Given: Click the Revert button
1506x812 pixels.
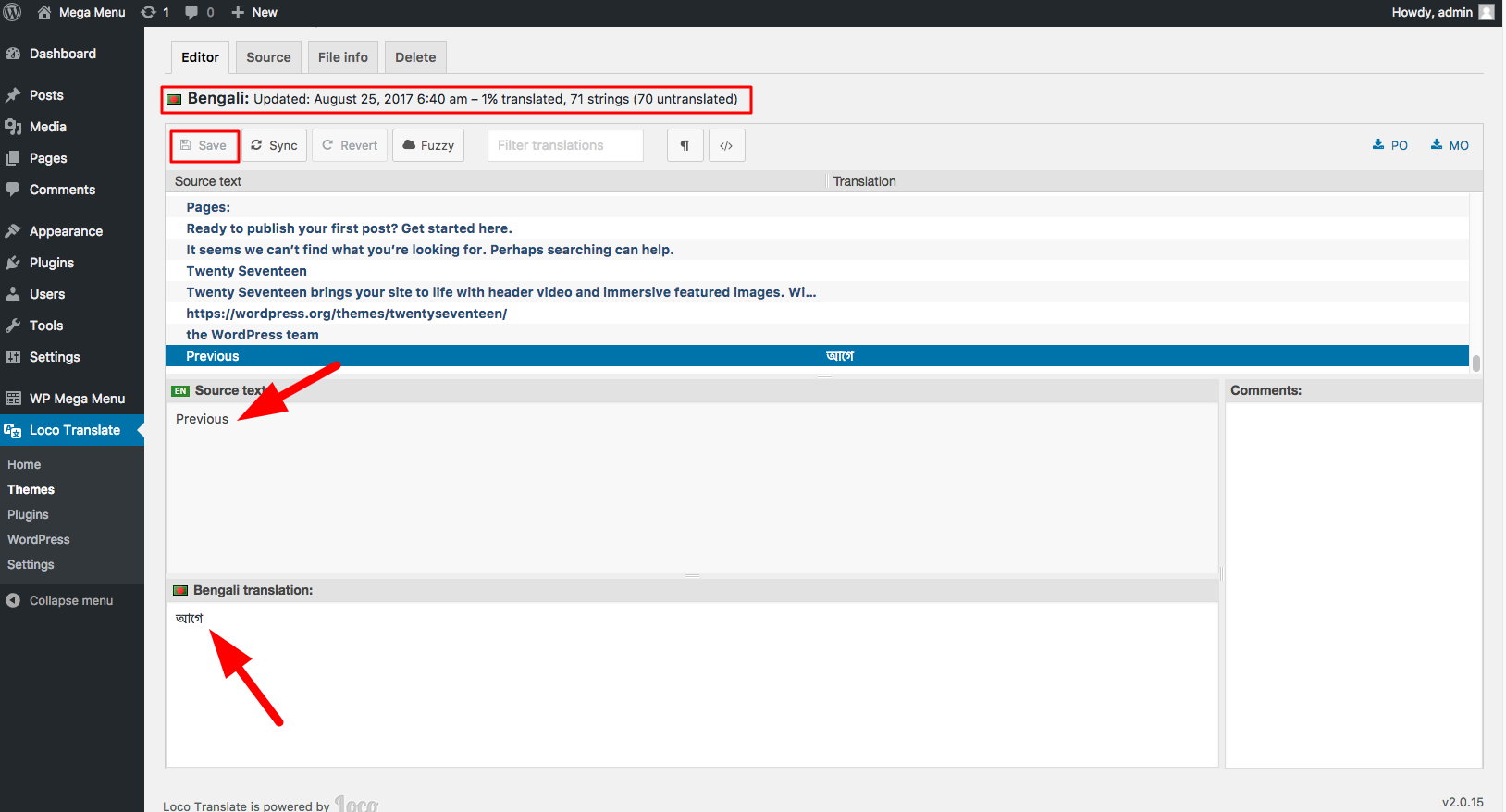Looking at the screenshot, I should point(350,145).
